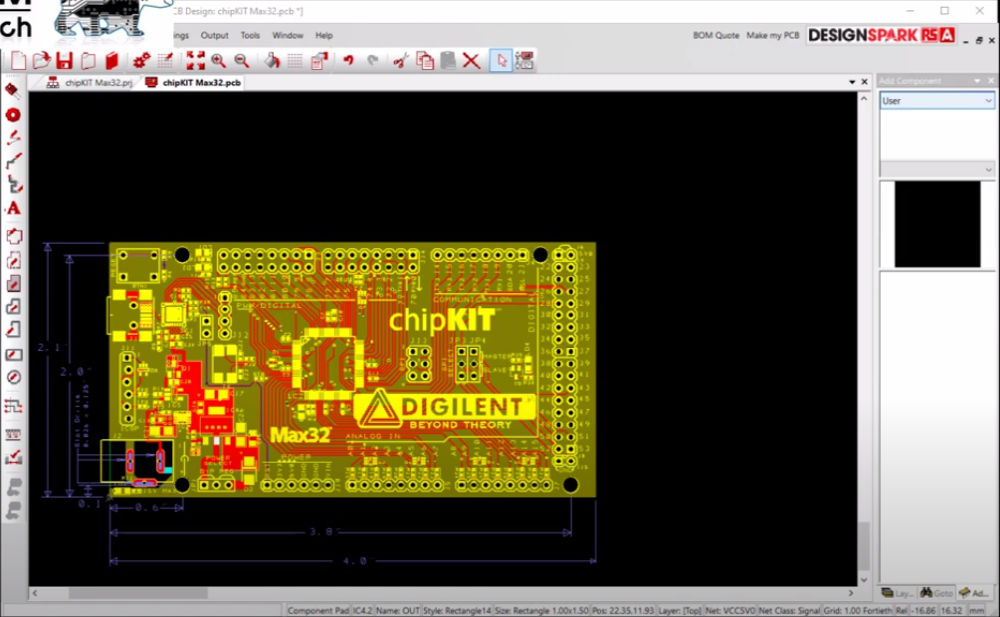Click the Optimize Nets icon
This screenshot has height=617, width=1000.
click(13, 406)
